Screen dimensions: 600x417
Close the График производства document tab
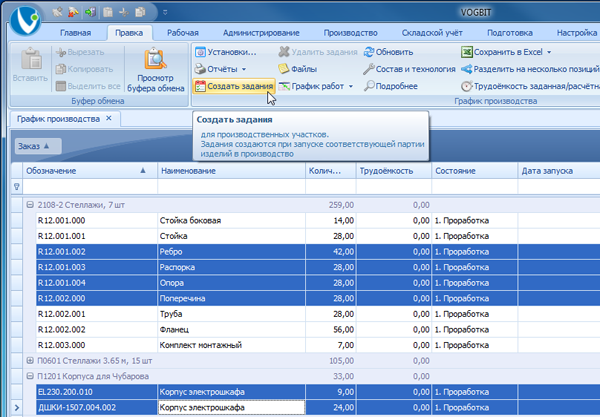coord(111,119)
